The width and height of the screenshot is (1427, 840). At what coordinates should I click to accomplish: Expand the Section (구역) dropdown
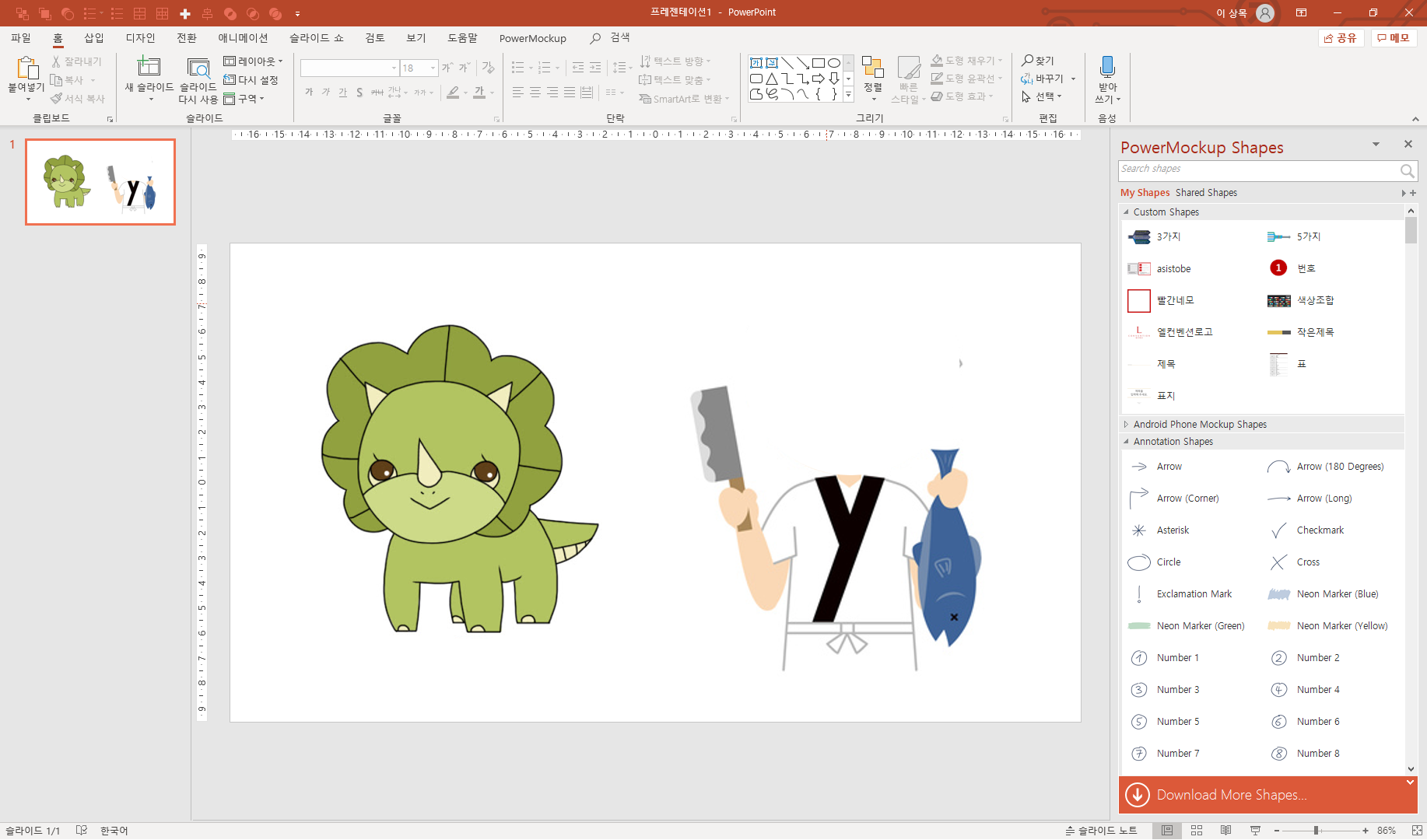pos(244,99)
